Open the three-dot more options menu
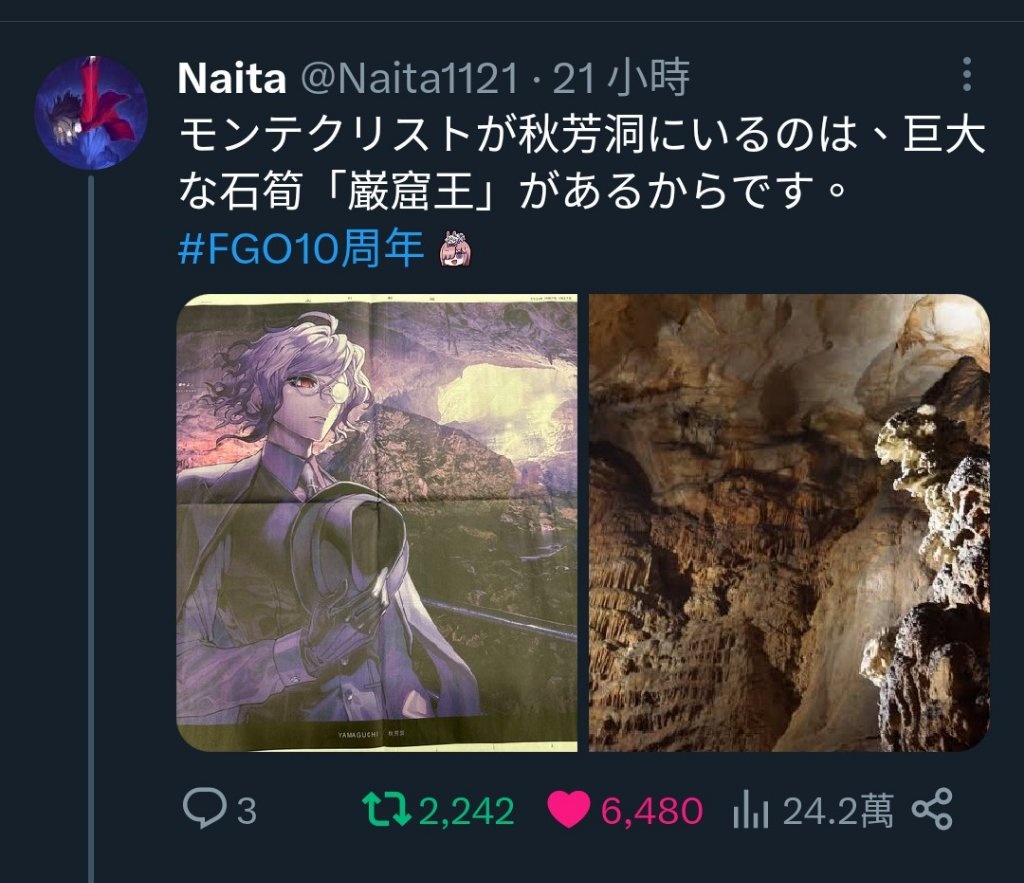Image resolution: width=1024 pixels, height=883 pixels. coord(966,75)
